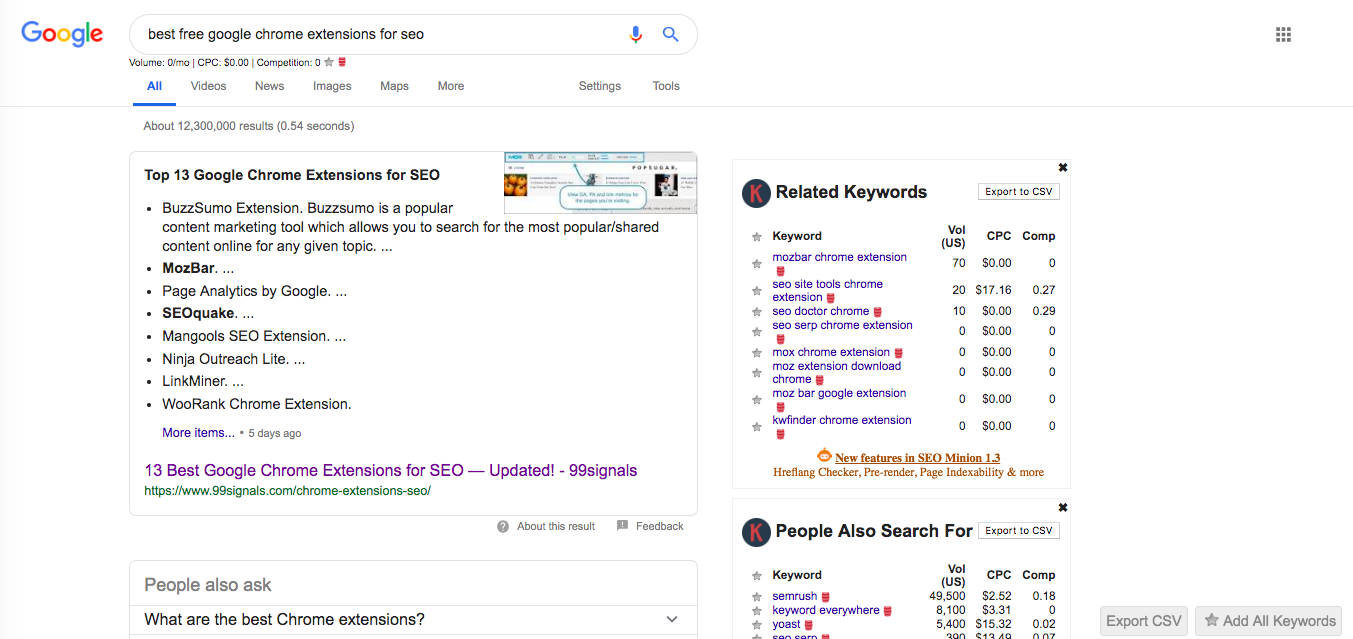Star the 'yoast' keyword

[757, 625]
